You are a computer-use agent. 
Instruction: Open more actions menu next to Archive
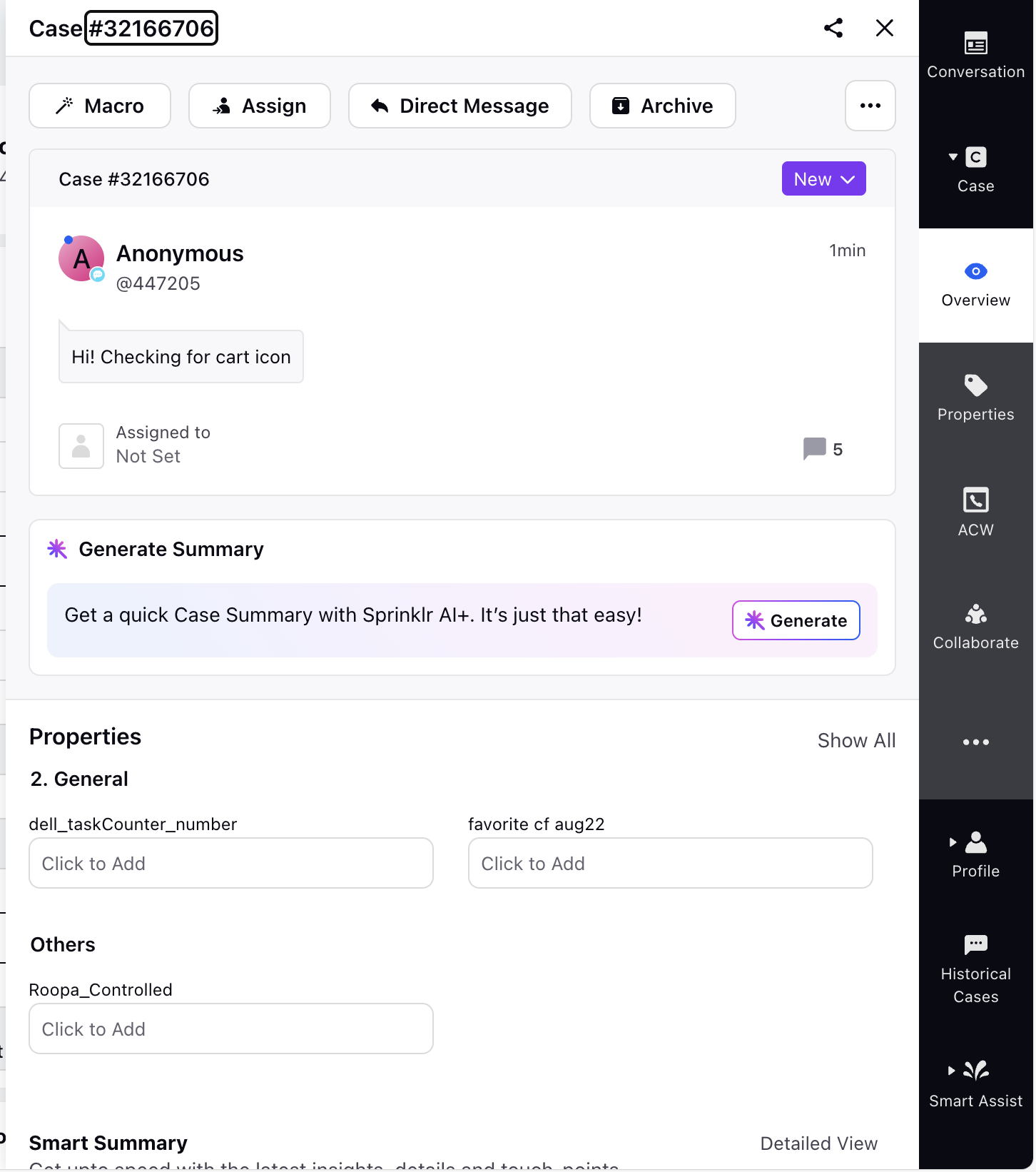(x=870, y=106)
